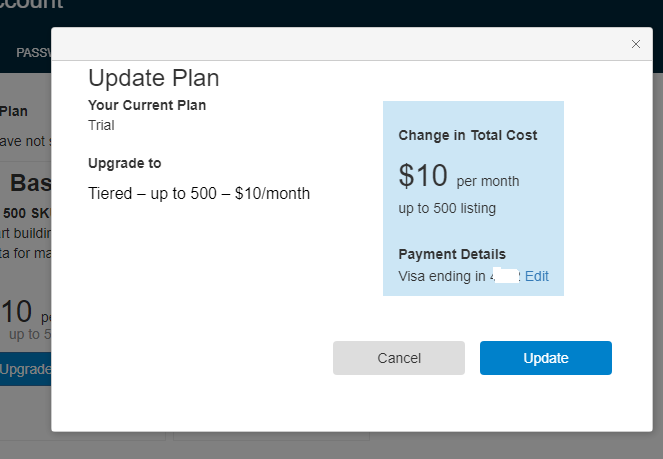663x459 pixels.
Task: Click the Account page heading behind the dialog
Action: coord(40,8)
